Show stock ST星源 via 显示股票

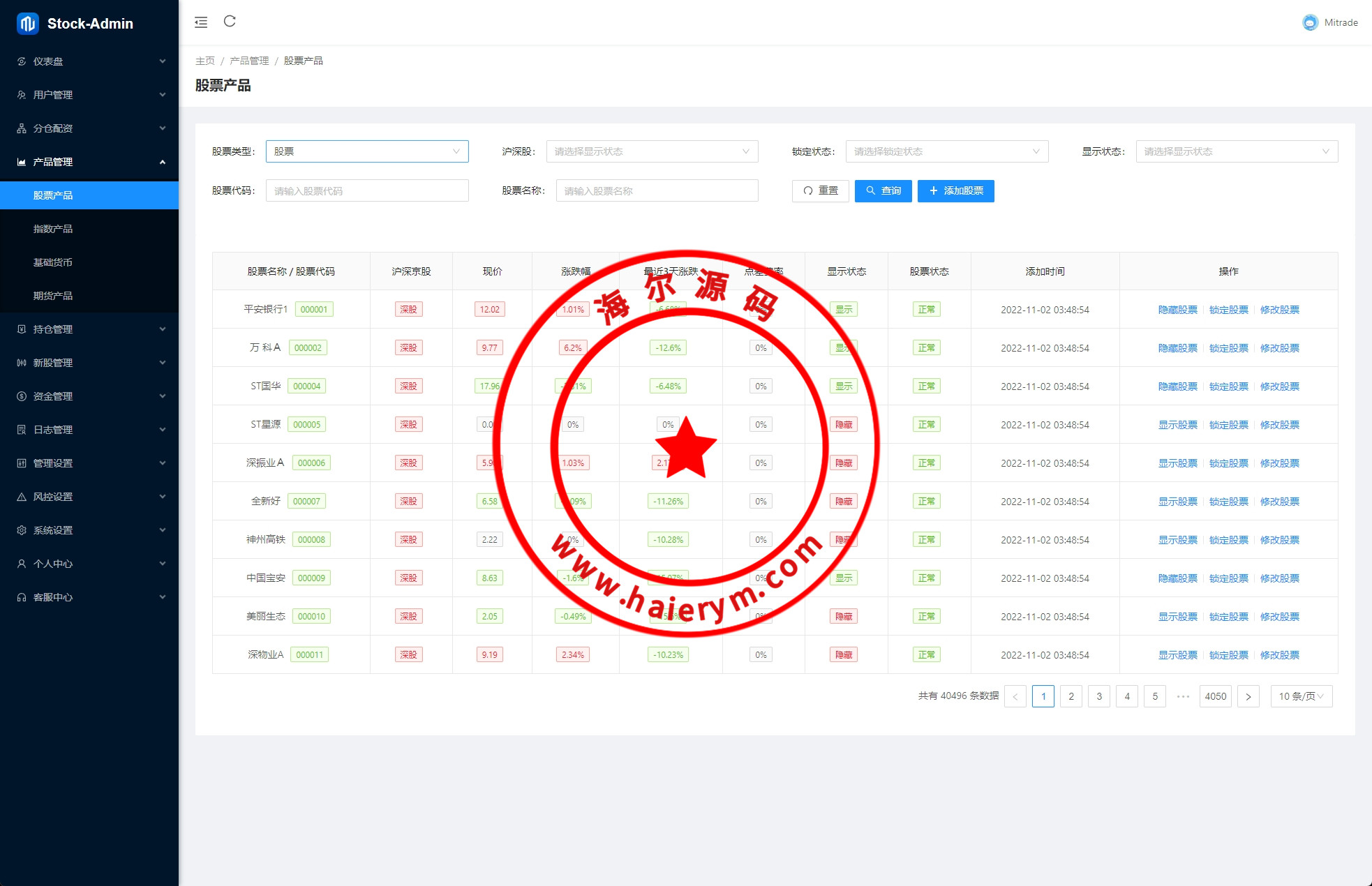click(x=1177, y=425)
